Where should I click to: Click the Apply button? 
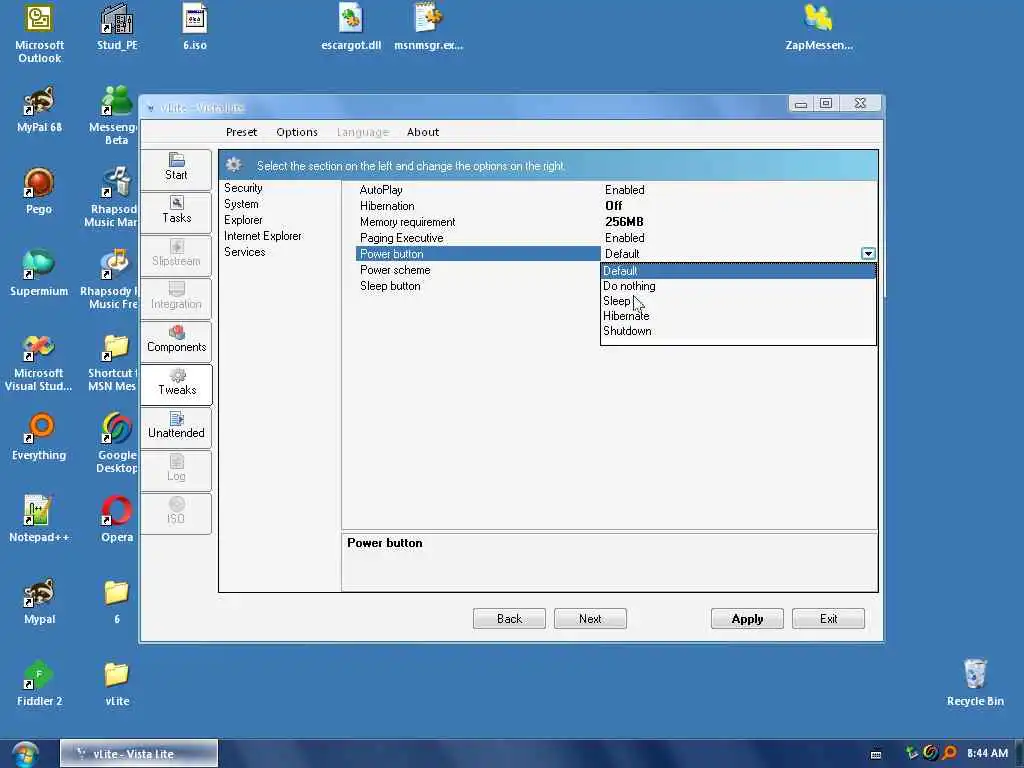[x=747, y=618]
